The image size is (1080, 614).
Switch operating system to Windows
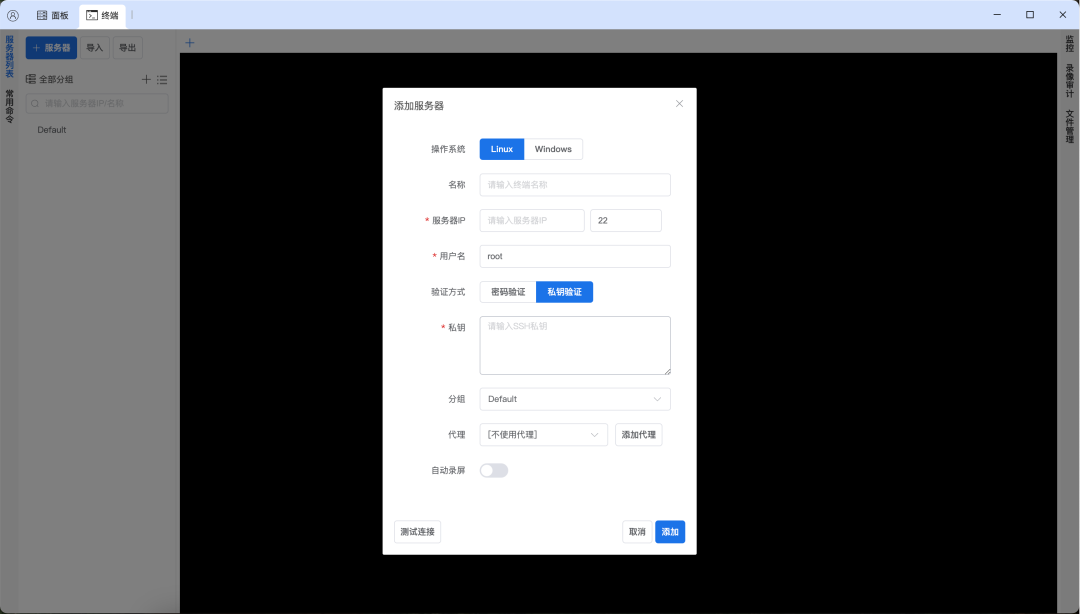point(553,148)
